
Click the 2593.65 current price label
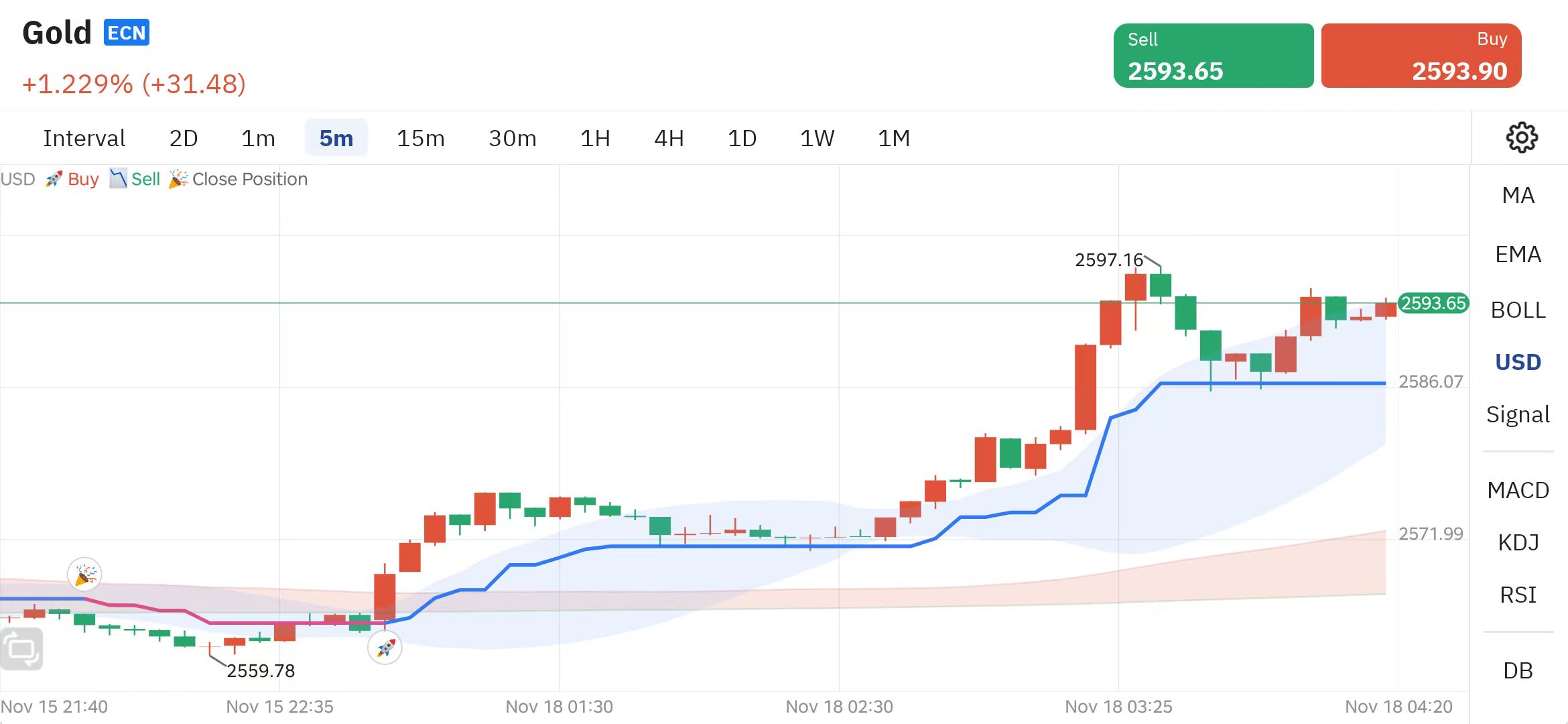point(1433,303)
